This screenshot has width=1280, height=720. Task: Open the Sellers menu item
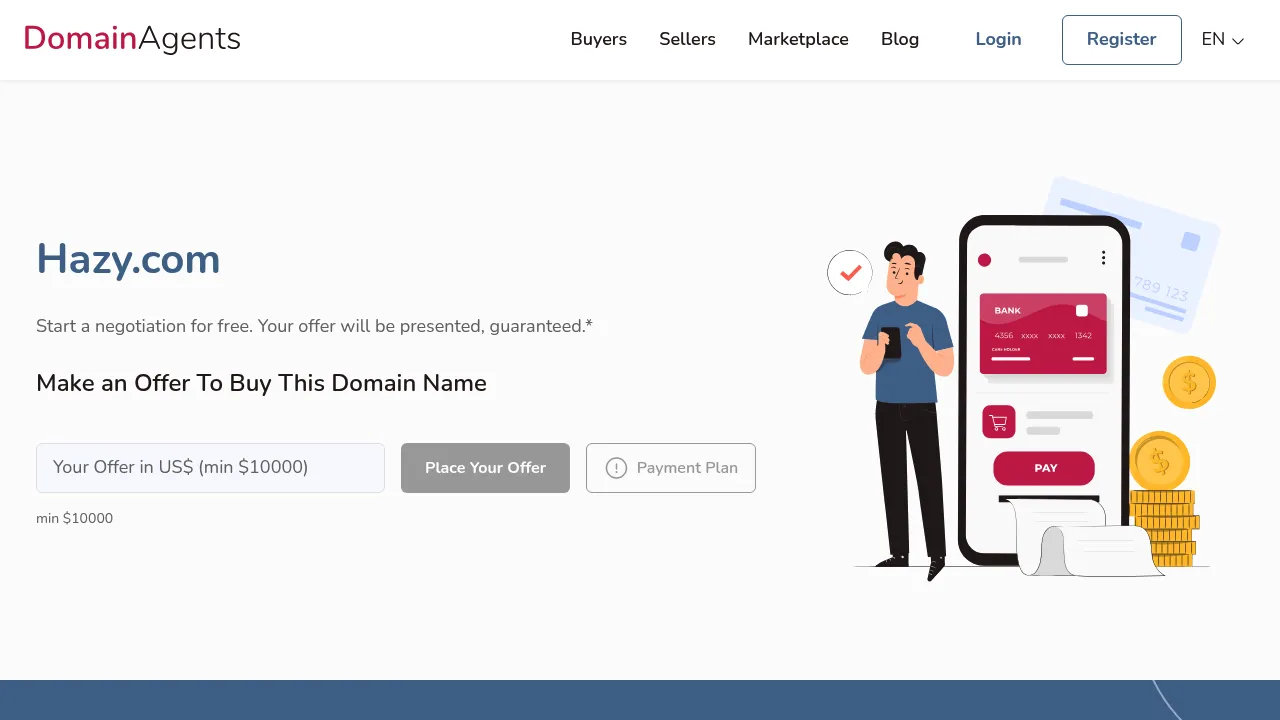(x=687, y=39)
